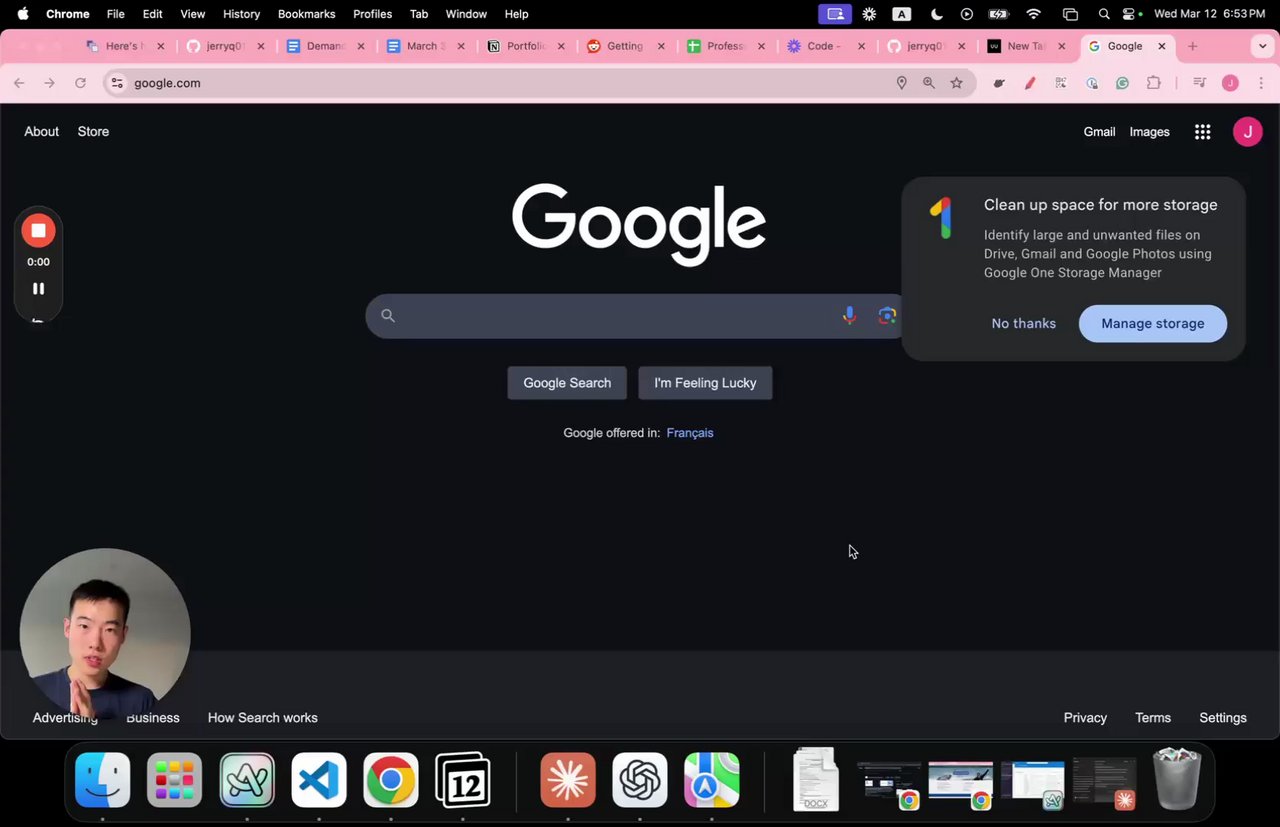Open the DOCX file in the Dock
The height and width of the screenshot is (827, 1280).
(816, 780)
